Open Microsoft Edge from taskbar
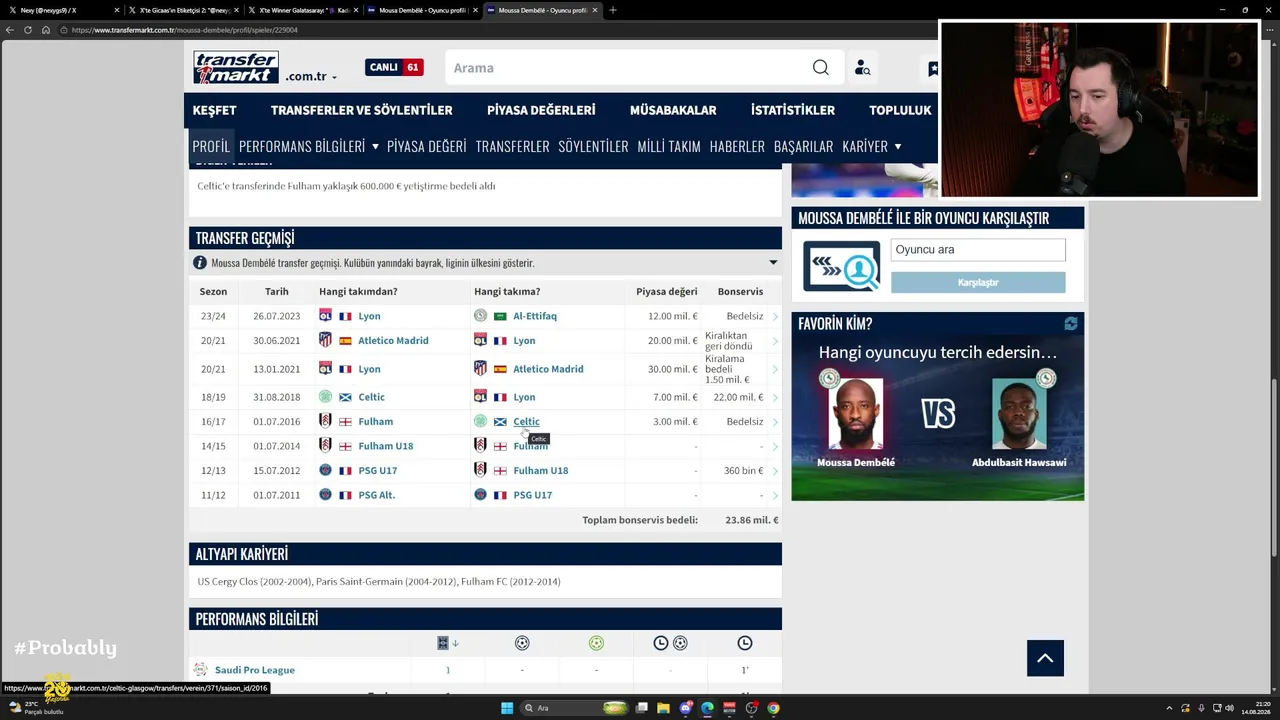The width and height of the screenshot is (1280, 720). [x=708, y=708]
